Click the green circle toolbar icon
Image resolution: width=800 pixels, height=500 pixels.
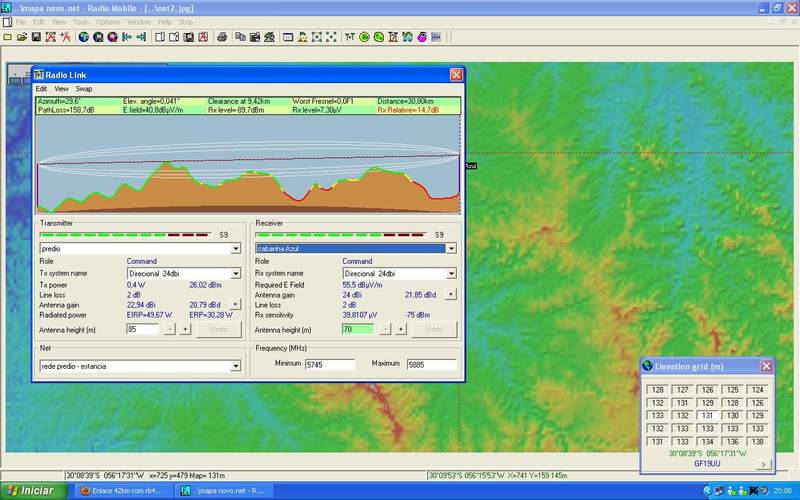(365, 37)
